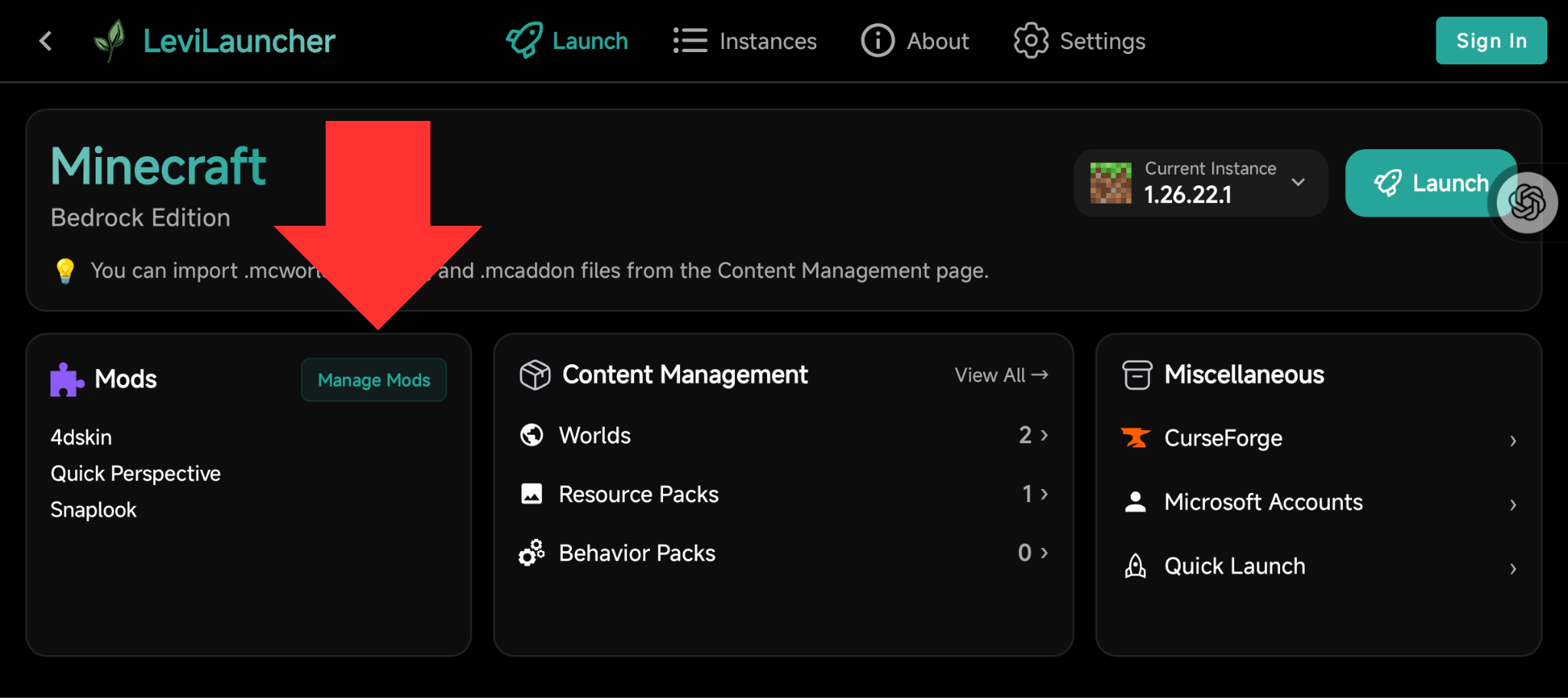This screenshot has width=1568, height=698.
Task: Click the image icon beside Resource Packs
Action: [x=531, y=494]
